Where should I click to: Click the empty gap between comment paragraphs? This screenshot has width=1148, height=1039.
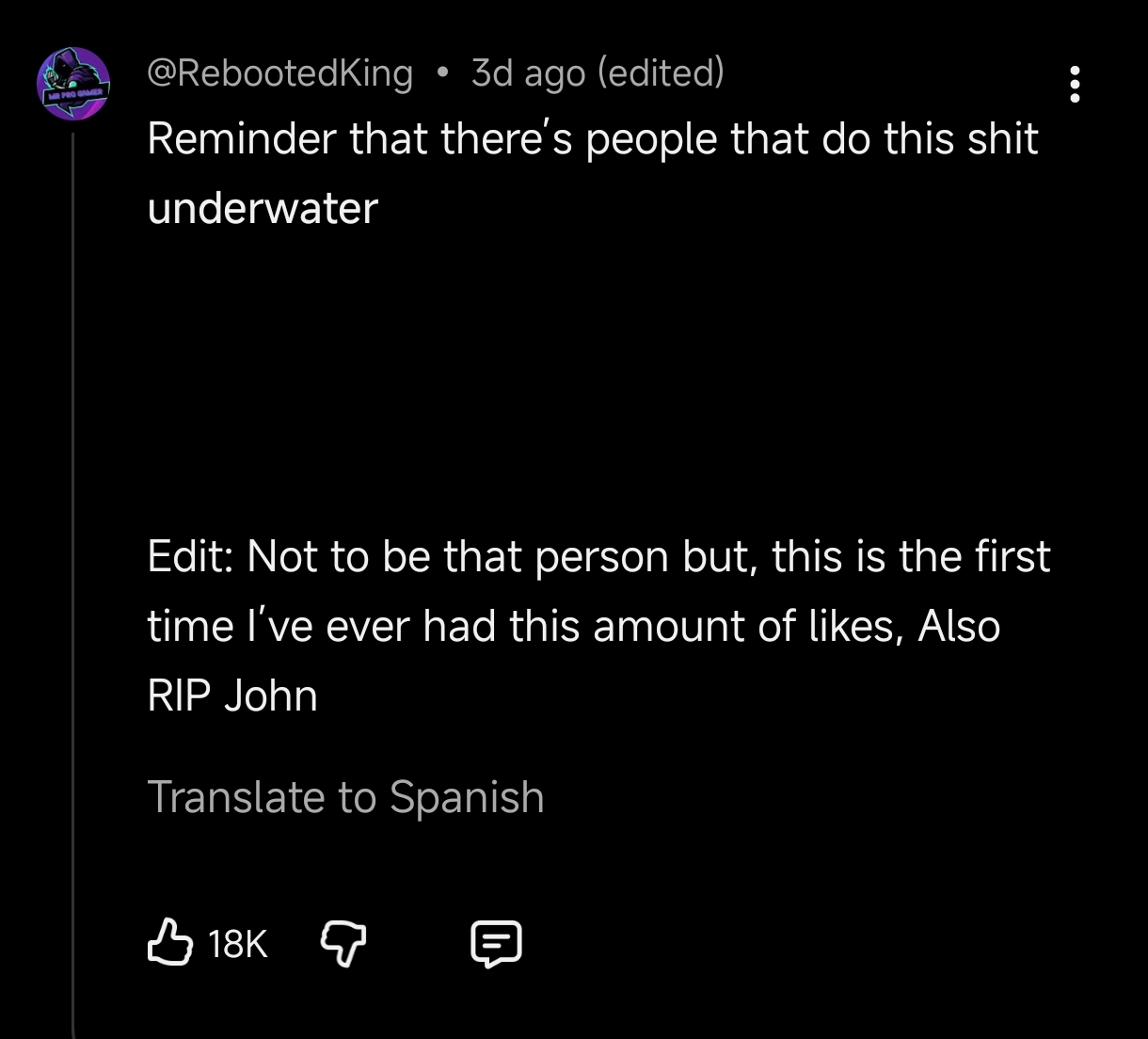(593, 381)
